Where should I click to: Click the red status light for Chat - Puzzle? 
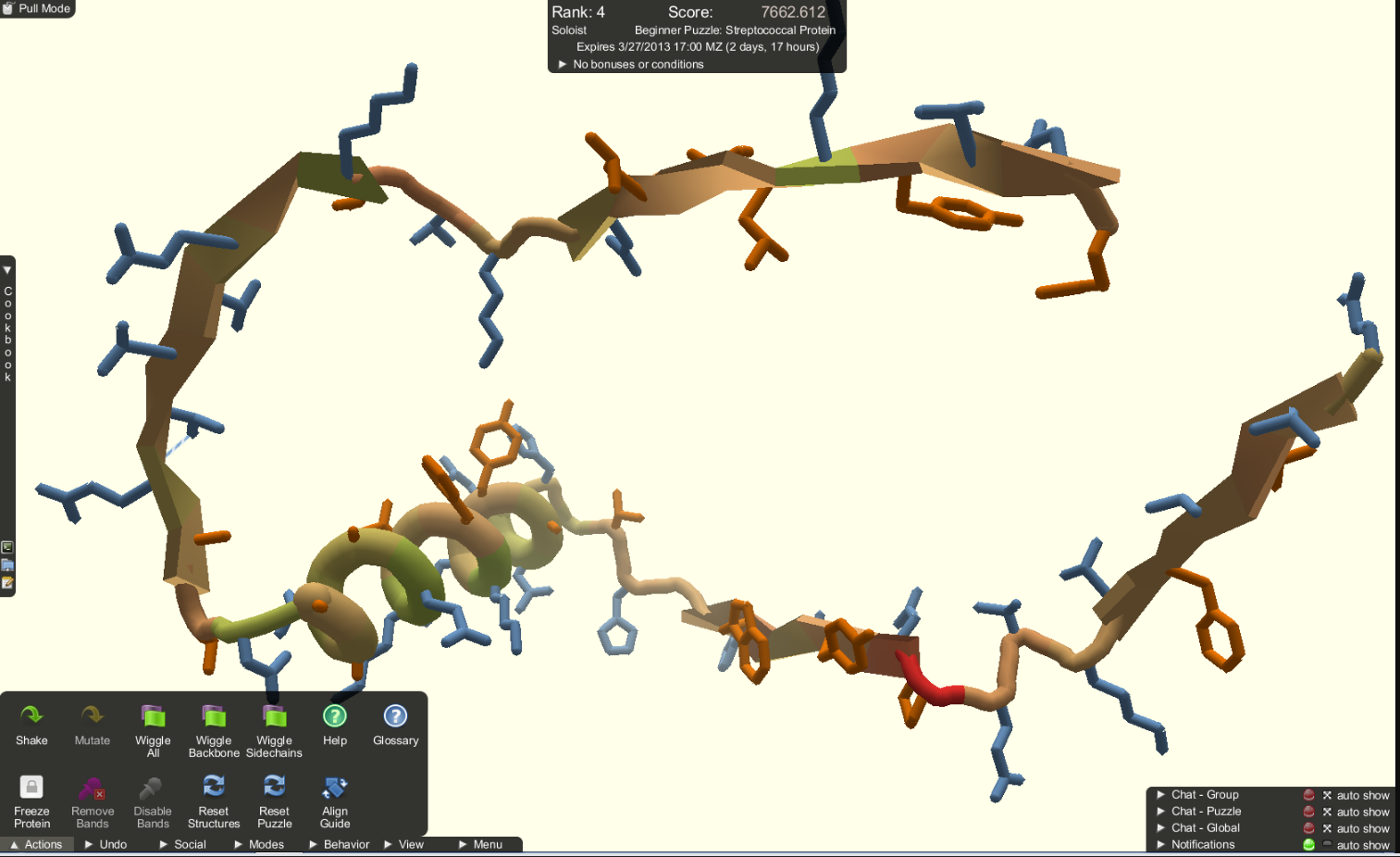[1308, 812]
